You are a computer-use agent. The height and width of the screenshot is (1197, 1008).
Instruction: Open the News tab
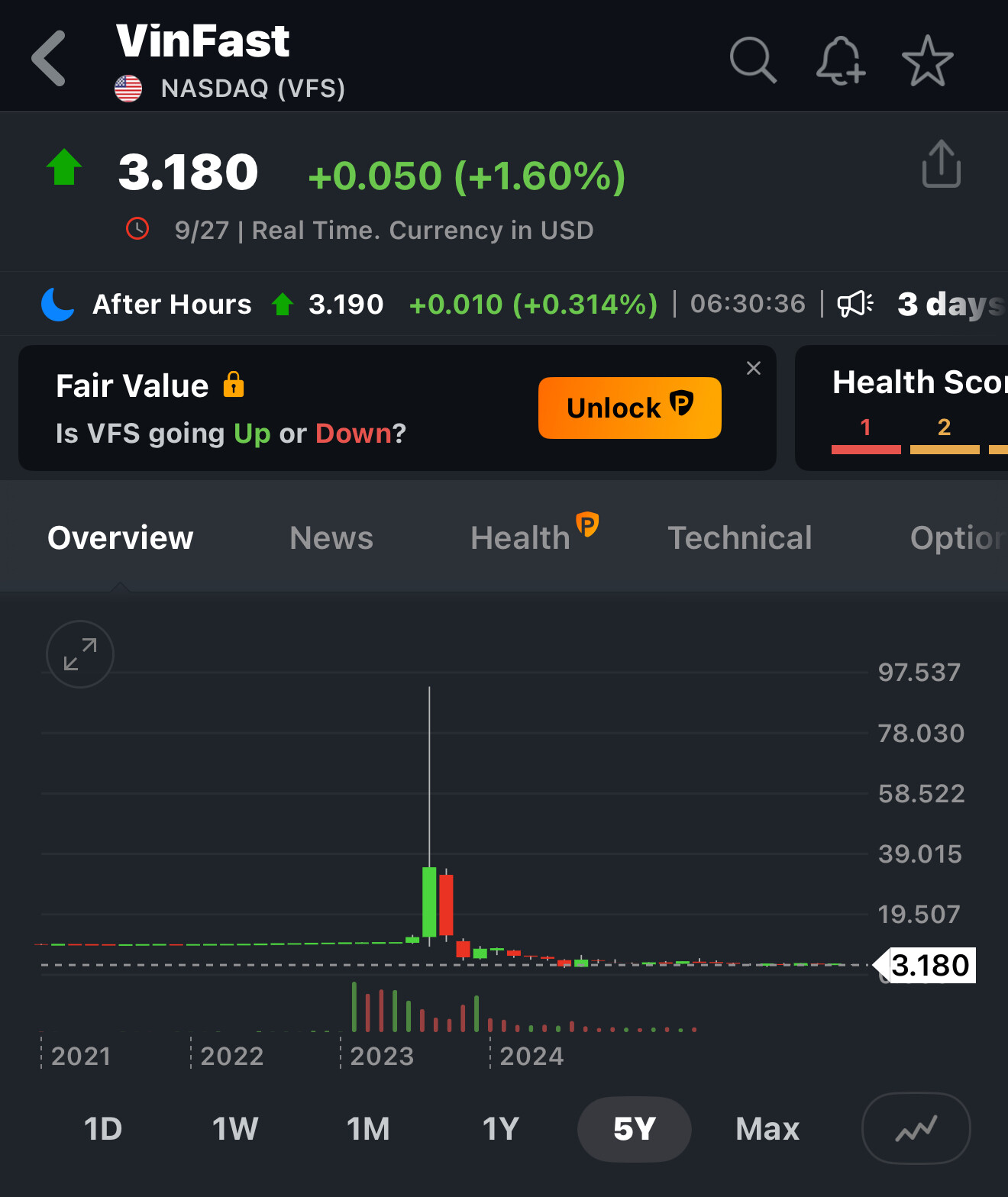click(x=331, y=537)
